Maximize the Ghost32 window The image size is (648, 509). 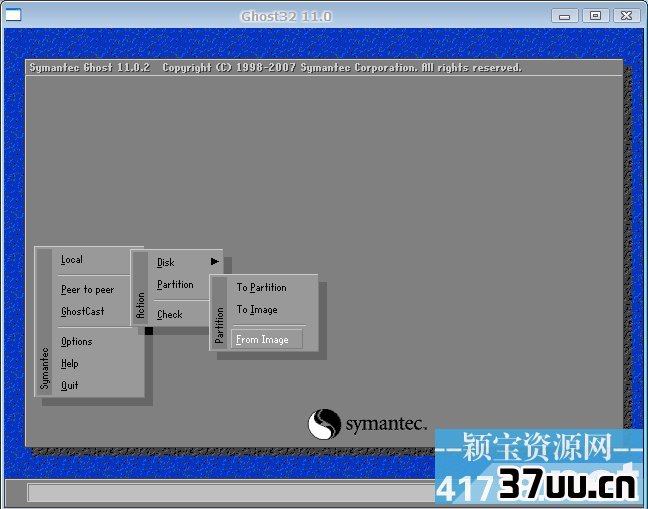point(595,16)
